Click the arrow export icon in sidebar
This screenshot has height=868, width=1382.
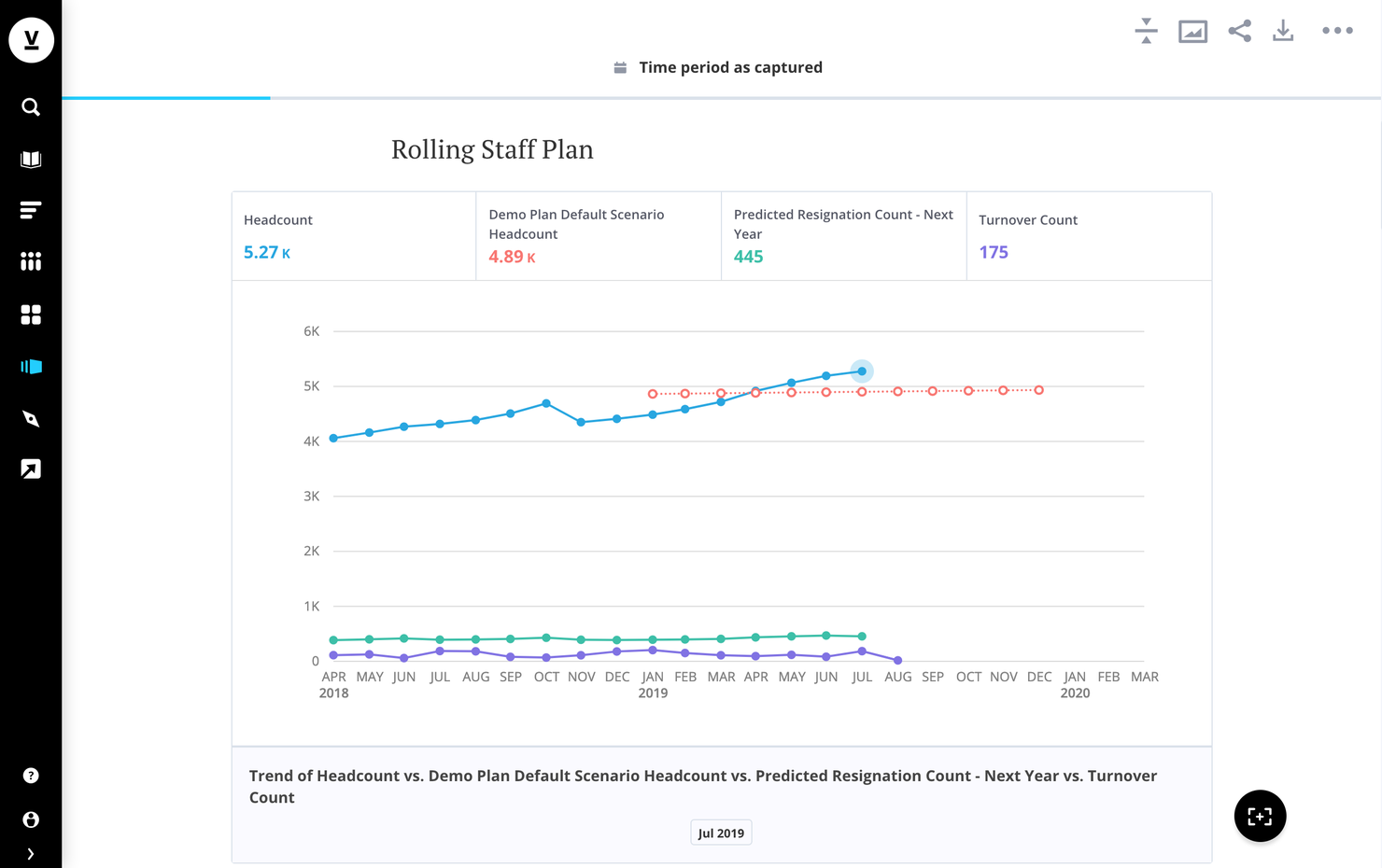31,469
